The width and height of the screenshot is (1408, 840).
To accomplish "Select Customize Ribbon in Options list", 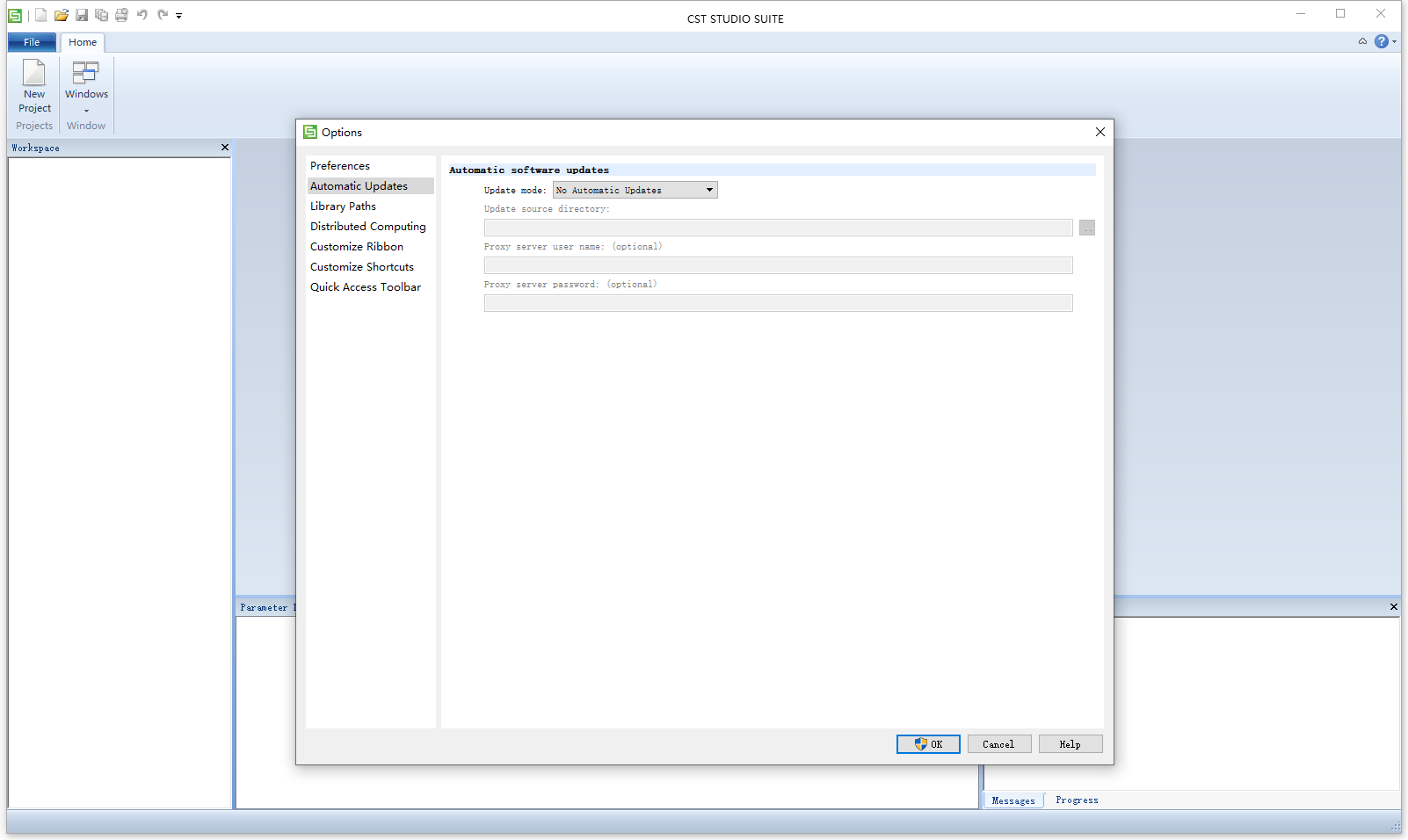I will [x=370, y=247].
